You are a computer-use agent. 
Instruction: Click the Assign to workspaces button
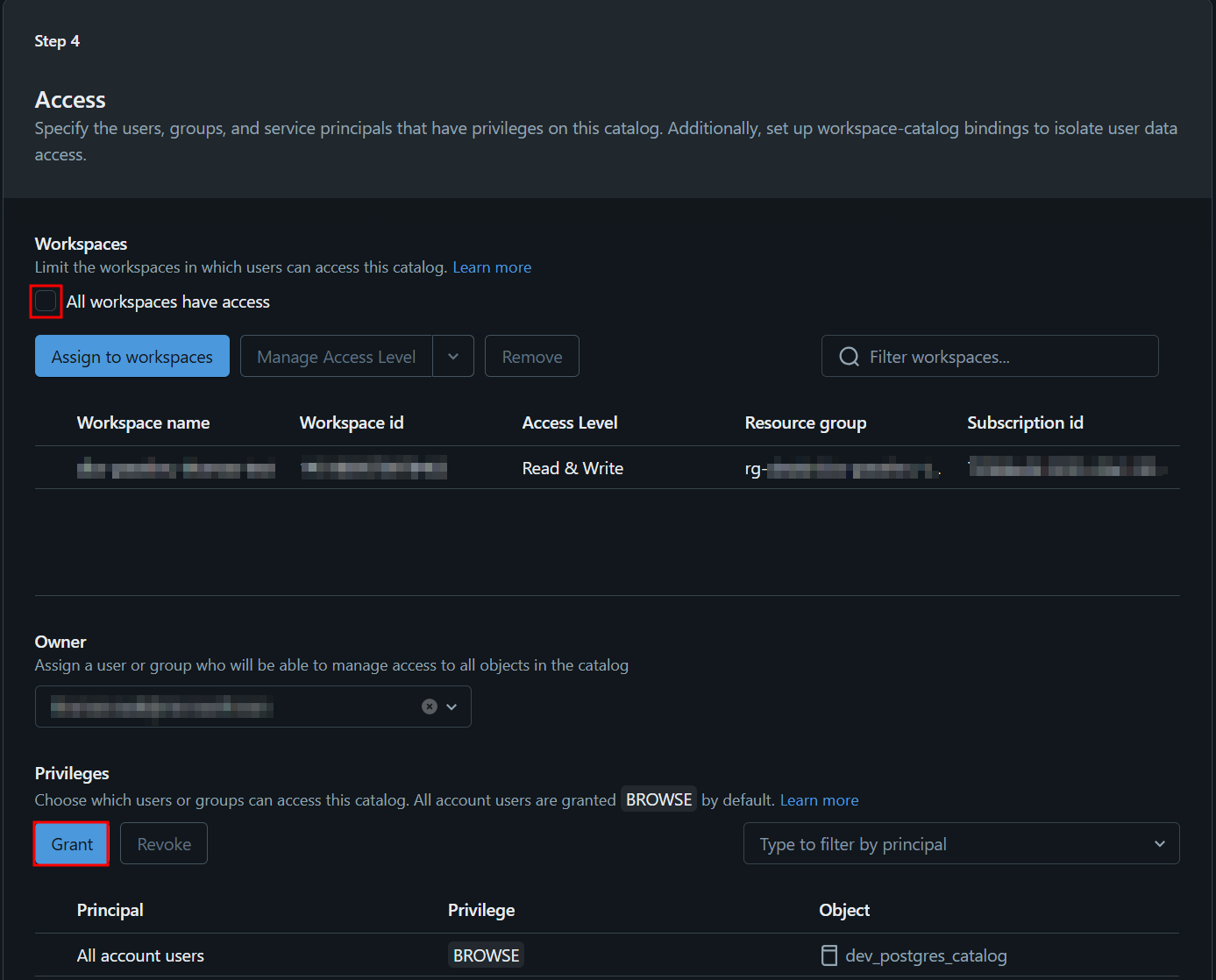pyautogui.click(x=132, y=357)
